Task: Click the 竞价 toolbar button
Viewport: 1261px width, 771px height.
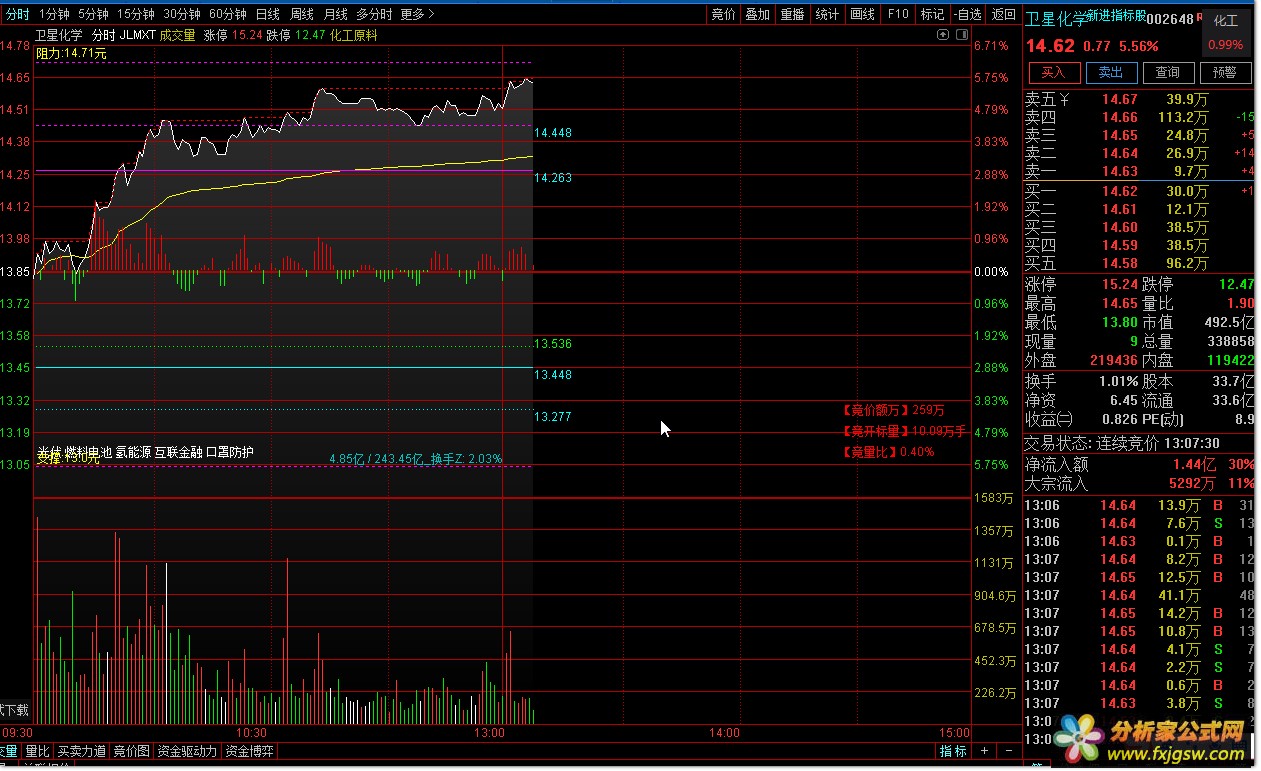Action: tap(723, 14)
